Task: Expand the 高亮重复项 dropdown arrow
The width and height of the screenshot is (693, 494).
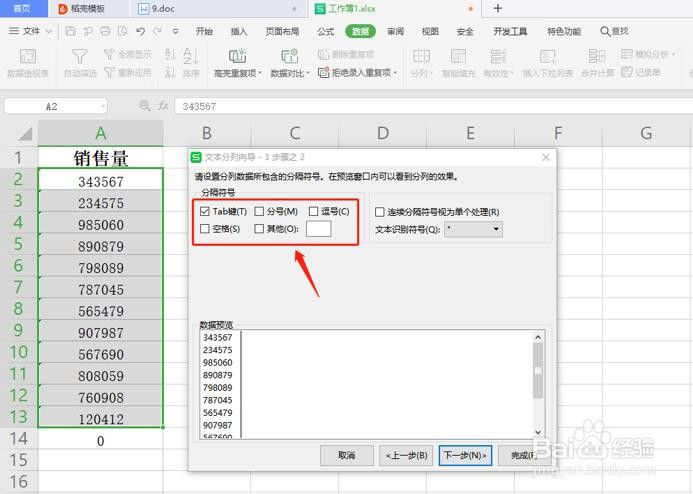Action: point(260,73)
